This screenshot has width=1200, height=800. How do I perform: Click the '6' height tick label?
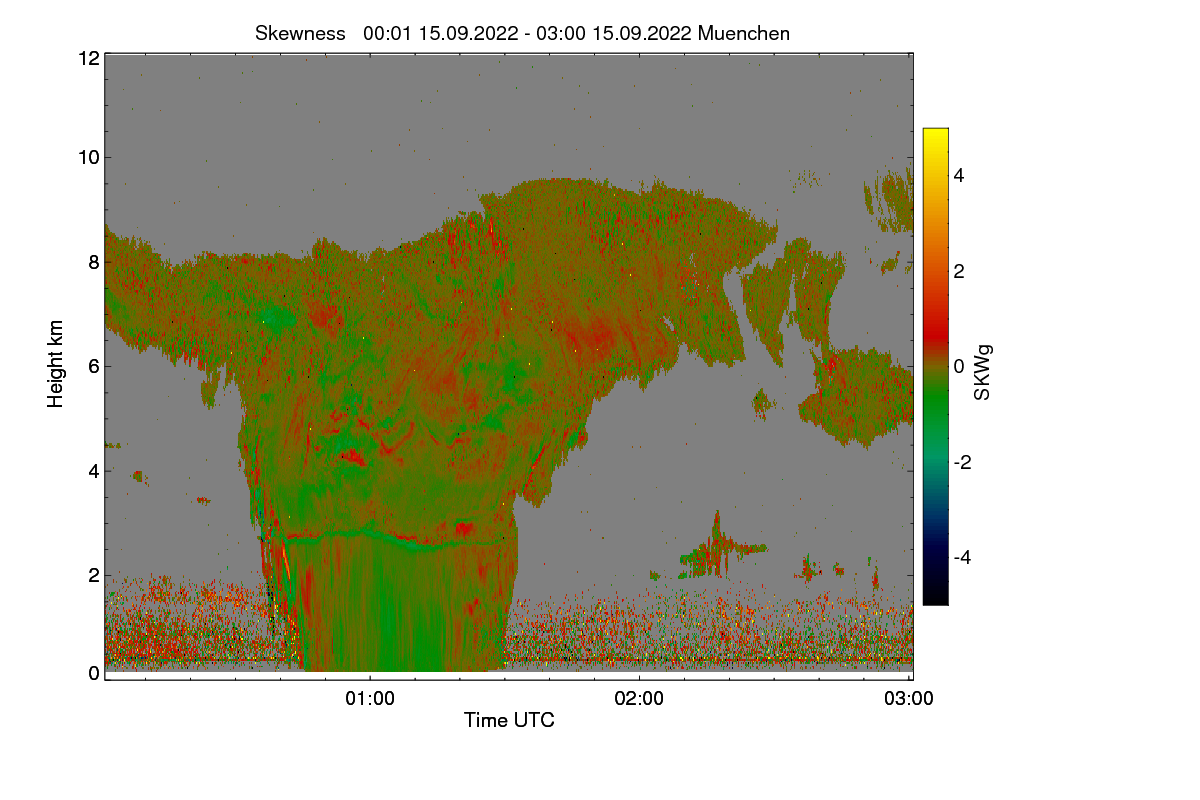[x=94, y=366]
